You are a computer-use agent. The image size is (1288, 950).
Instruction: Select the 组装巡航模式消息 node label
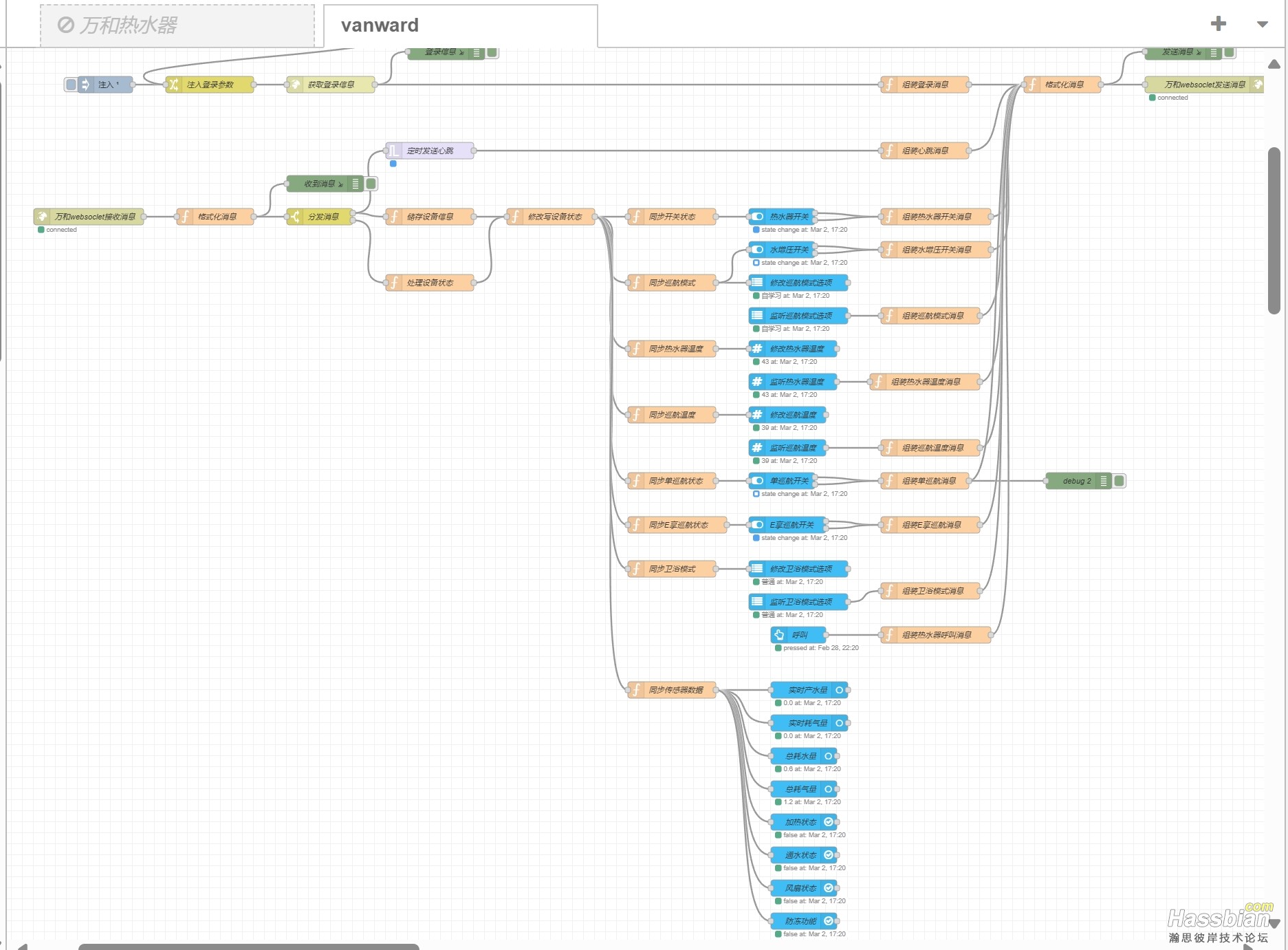(x=932, y=316)
